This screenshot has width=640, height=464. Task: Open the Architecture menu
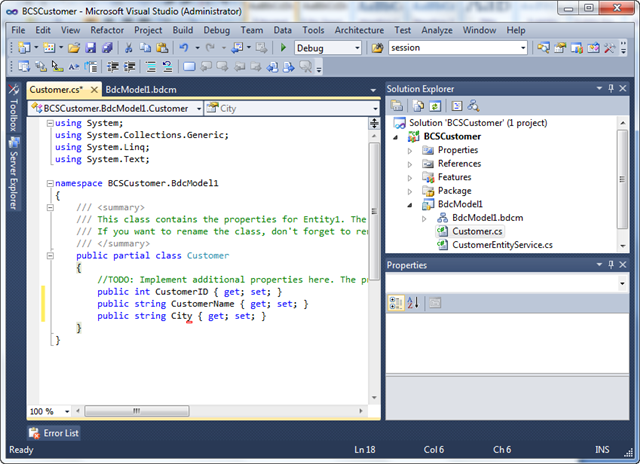(x=358, y=30)
